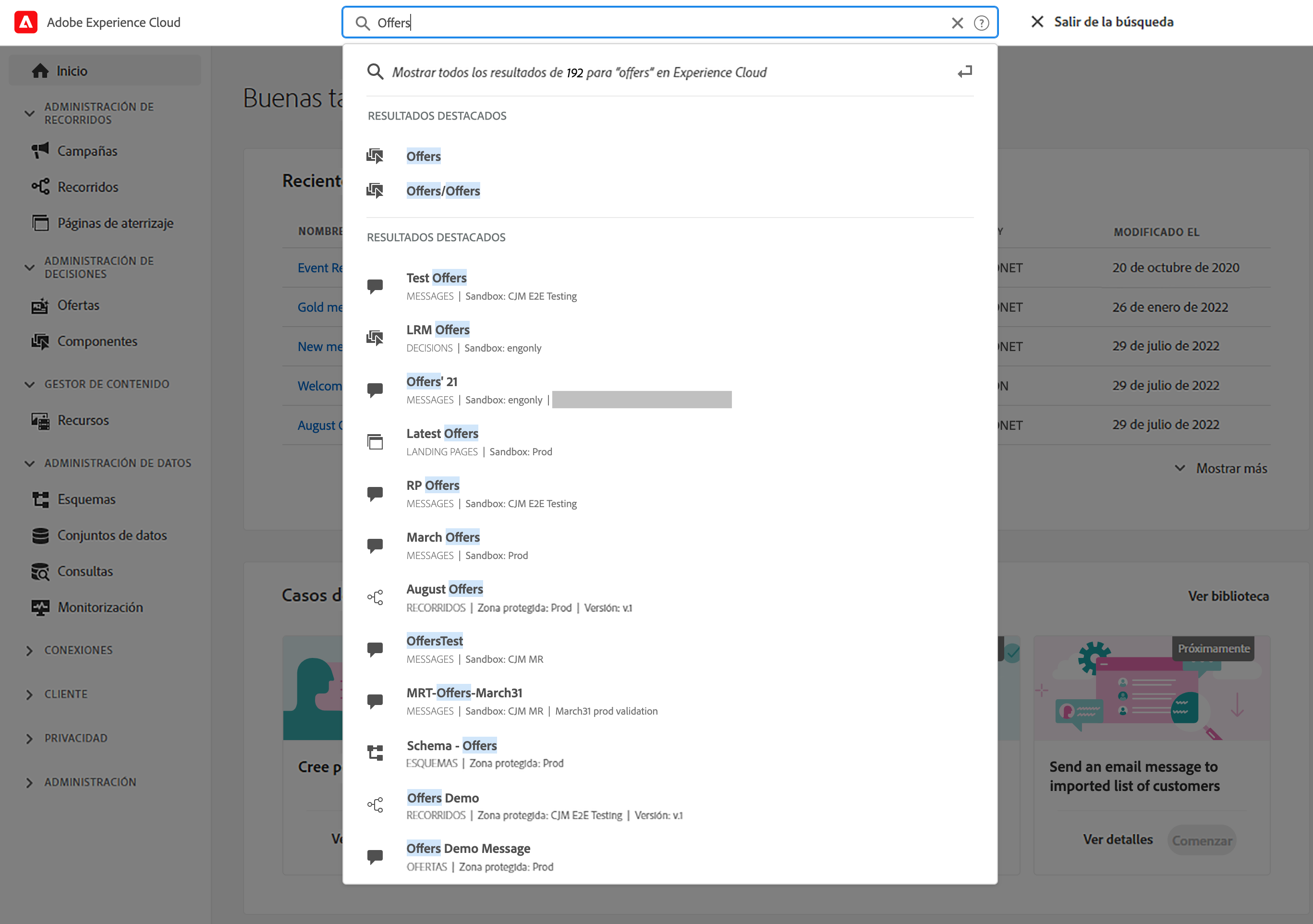
Task: Open the Ofertas menu item
Action: (x=78, y=305)
